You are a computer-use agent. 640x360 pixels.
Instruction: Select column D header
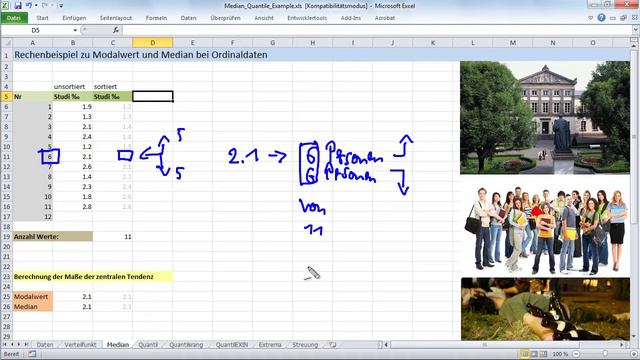pyautogui.click(x=152, y=42)
